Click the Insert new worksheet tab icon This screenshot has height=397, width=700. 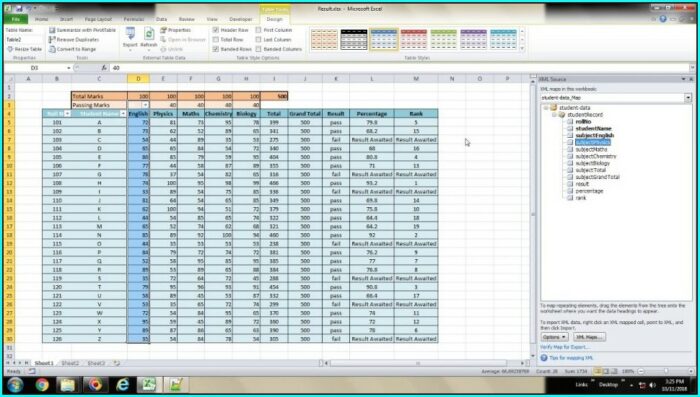(117, 363)
